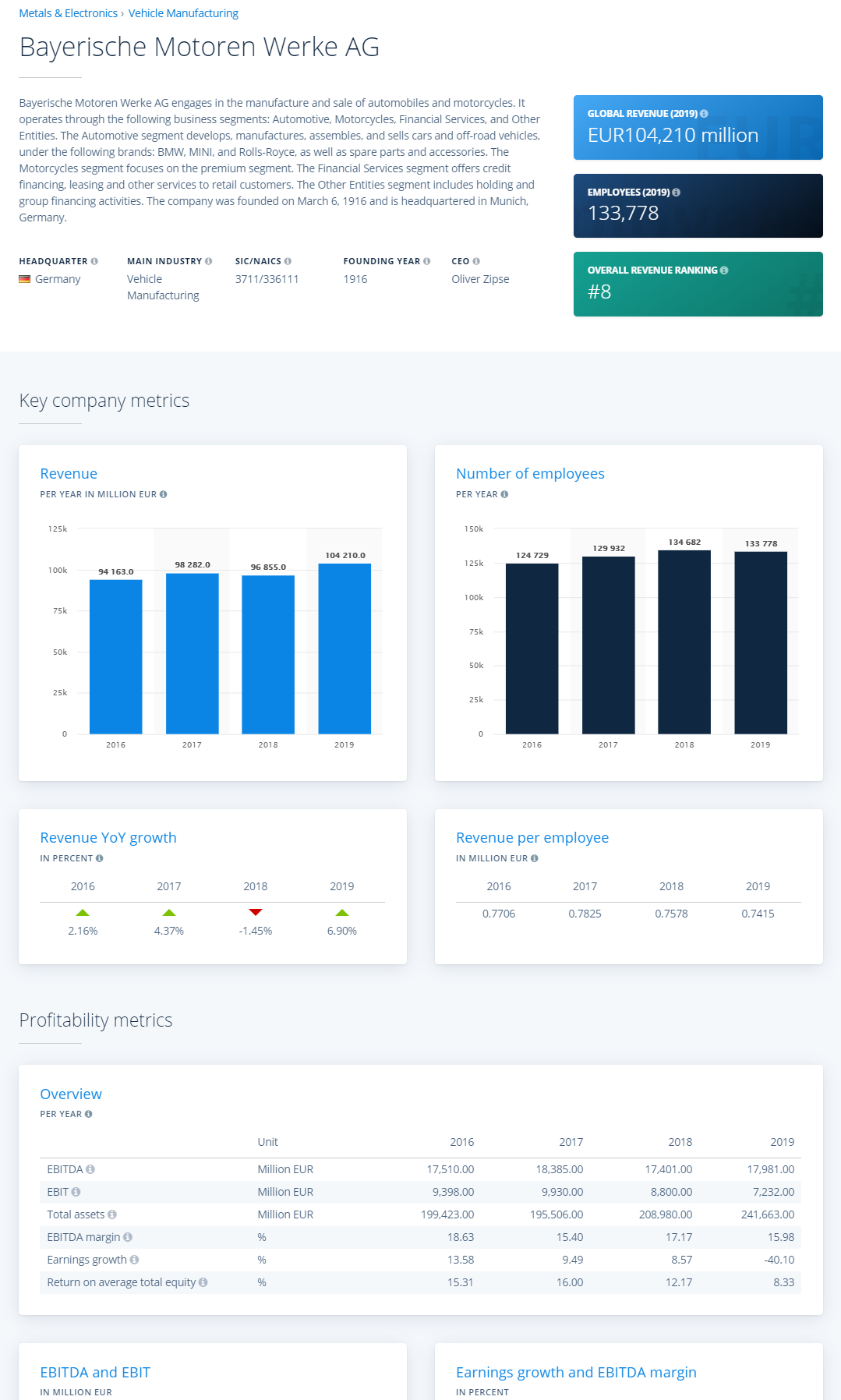The width and height of the screenshot is (841, 1400).
Task: Click info icon beside In Percent under Revenue YoY
Action: point(99,858)
